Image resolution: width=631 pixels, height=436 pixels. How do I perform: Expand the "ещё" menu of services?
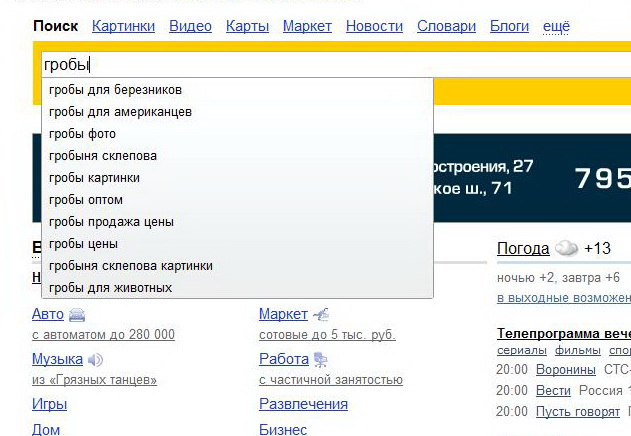point(556,26)
